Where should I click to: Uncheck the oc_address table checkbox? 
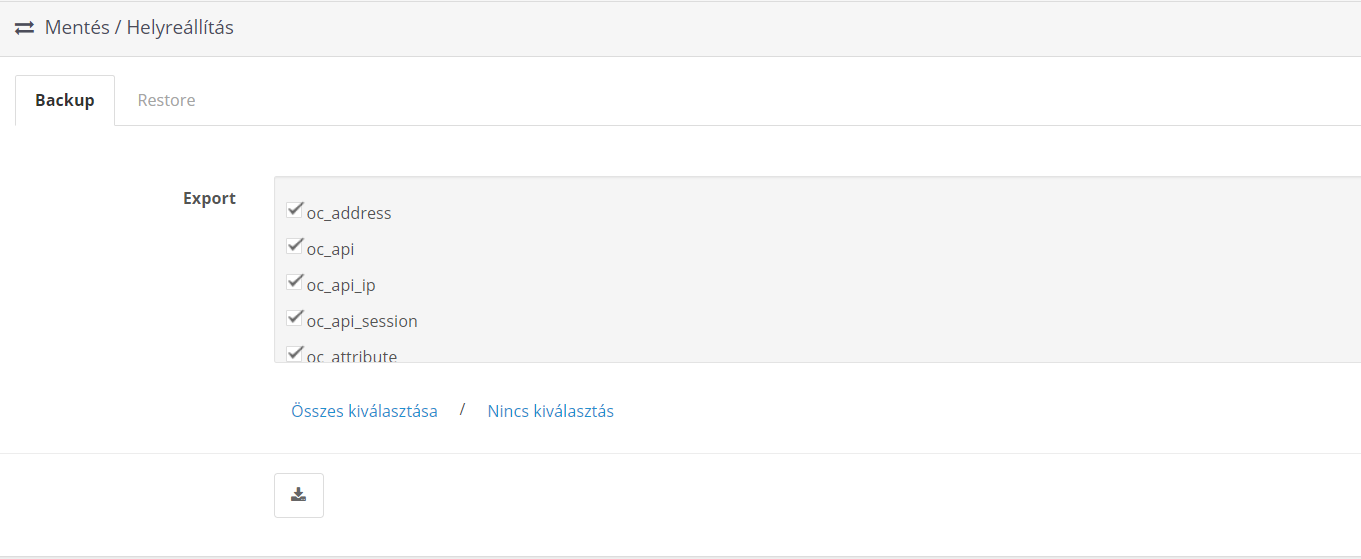click(295, 210)
